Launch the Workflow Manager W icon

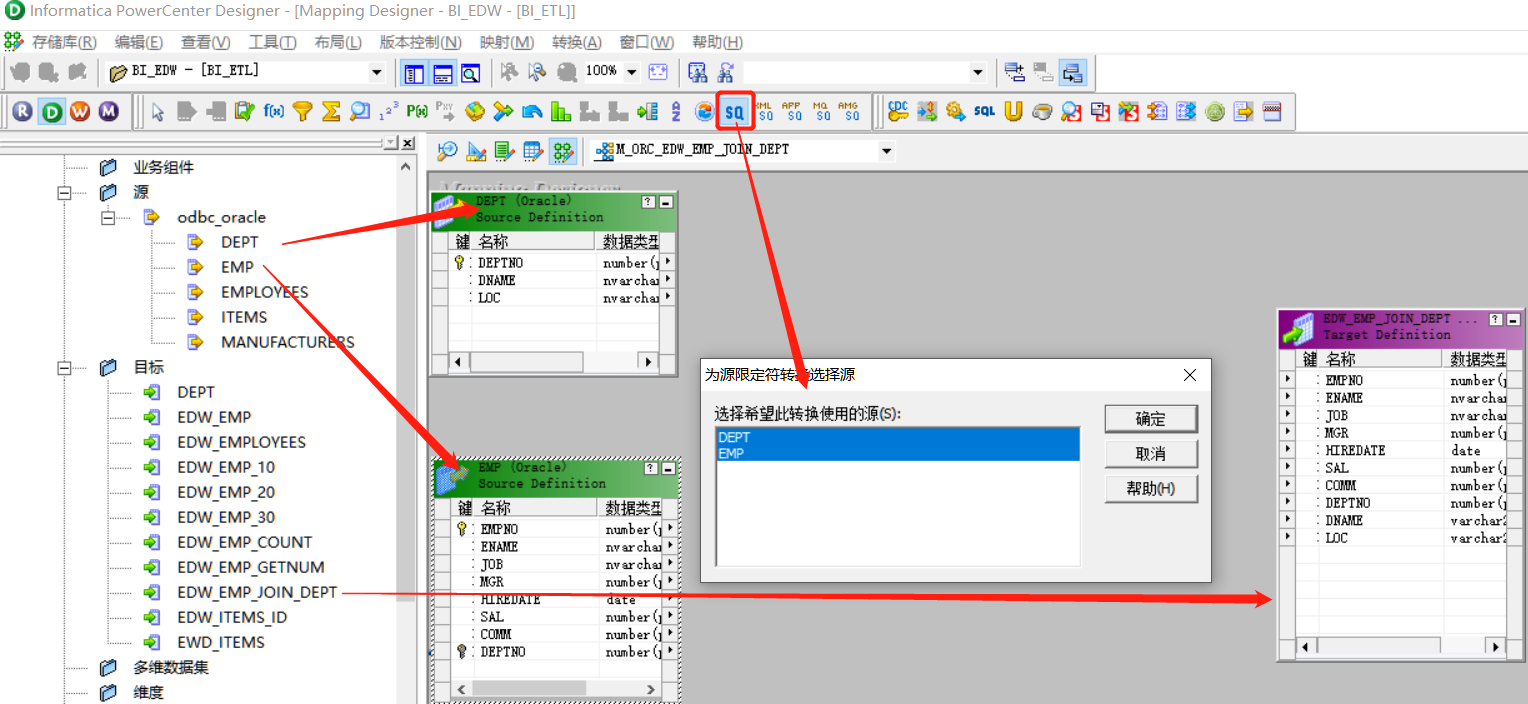pyautogui.click(x=80, y=112)
